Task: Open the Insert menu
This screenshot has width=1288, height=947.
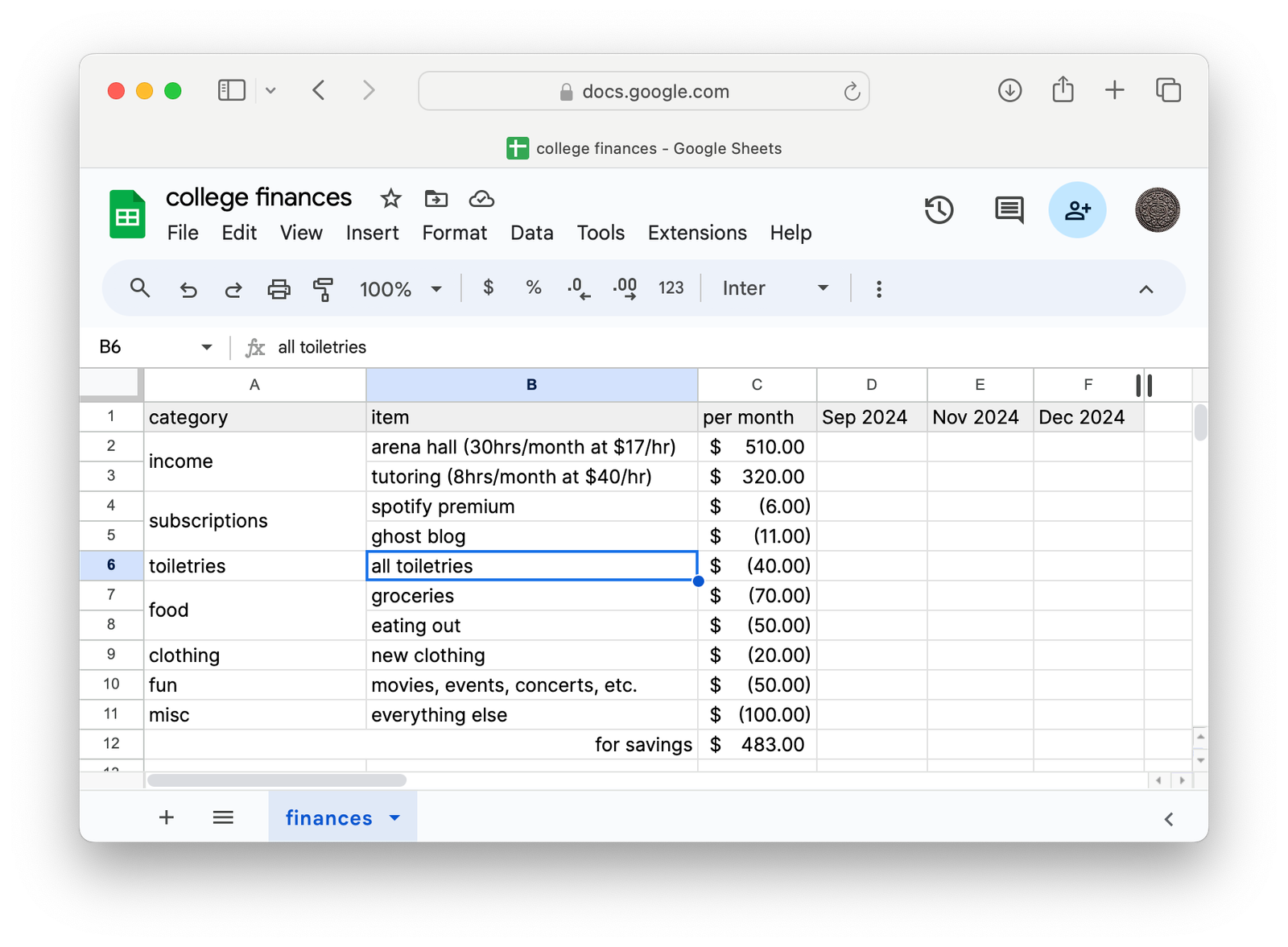Action: pos(372,233)
